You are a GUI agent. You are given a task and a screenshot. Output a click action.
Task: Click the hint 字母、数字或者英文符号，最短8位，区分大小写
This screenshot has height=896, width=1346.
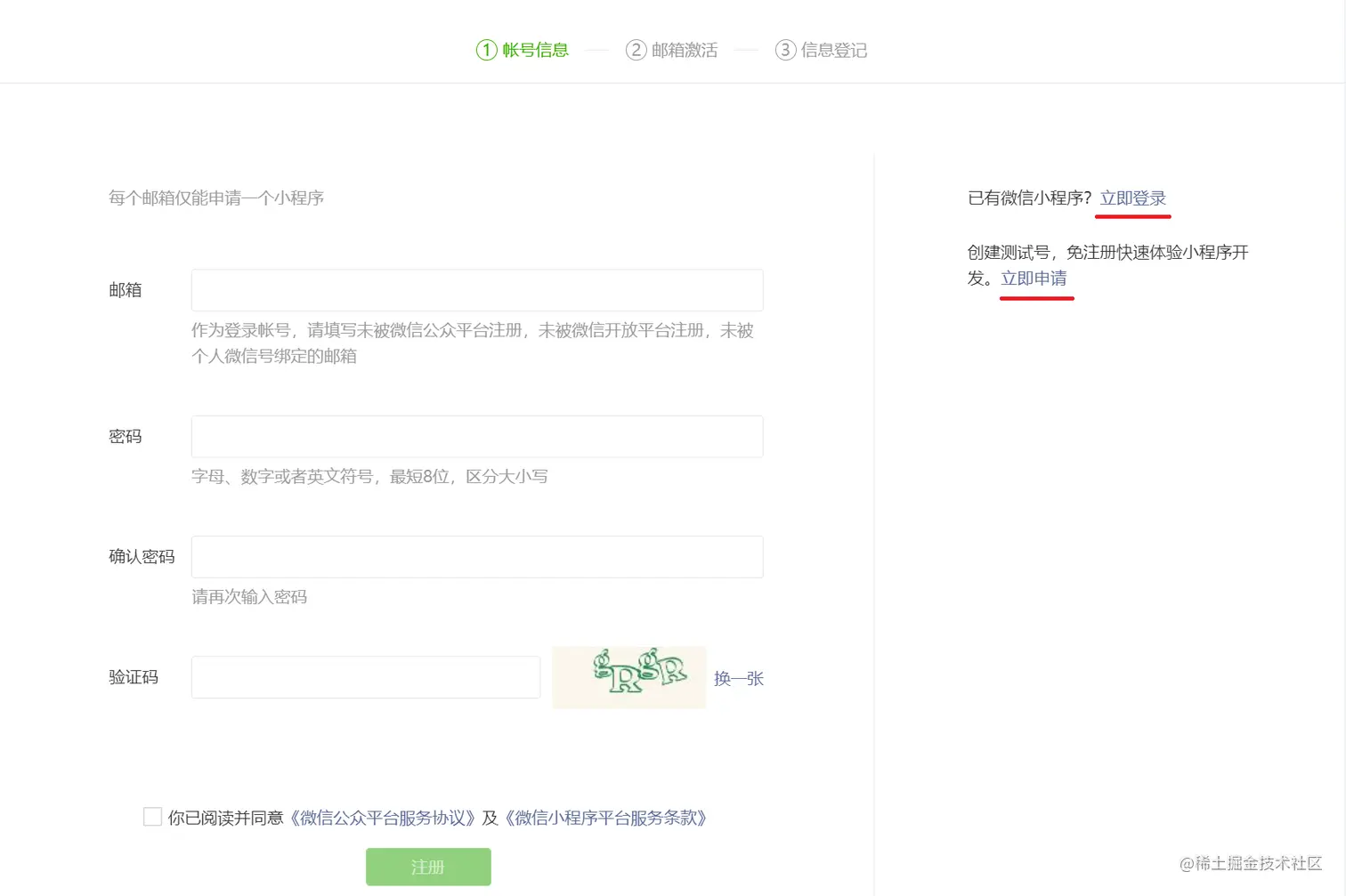pos(369,477)
